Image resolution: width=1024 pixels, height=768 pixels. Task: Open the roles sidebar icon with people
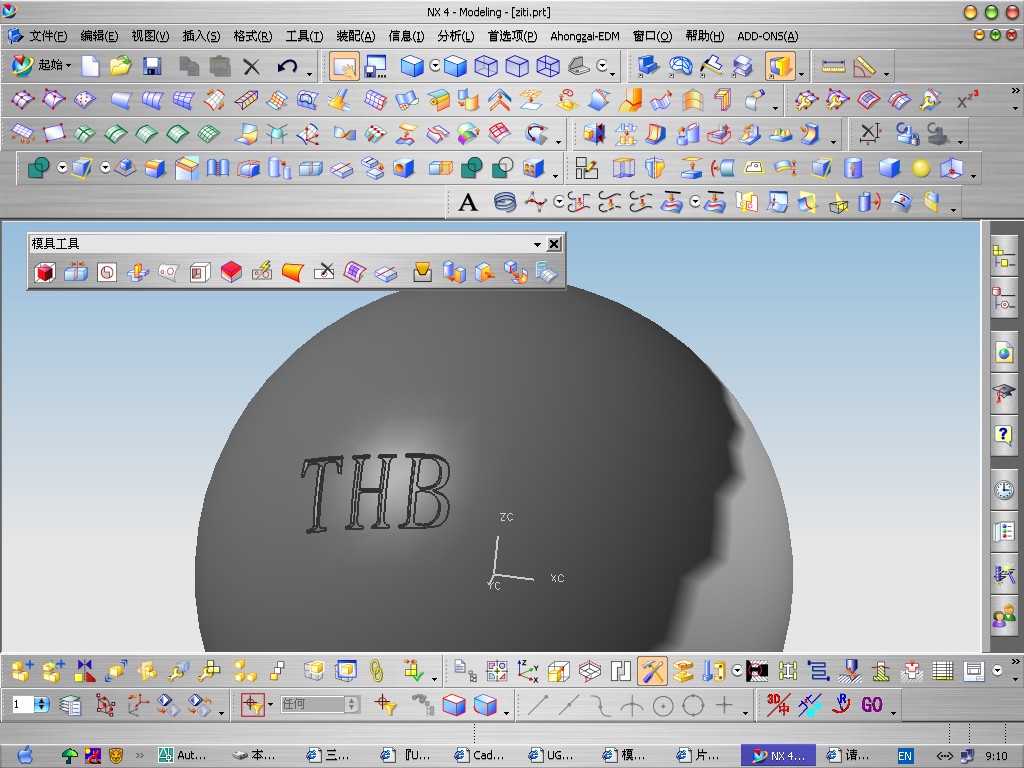tap(1004, 616)
